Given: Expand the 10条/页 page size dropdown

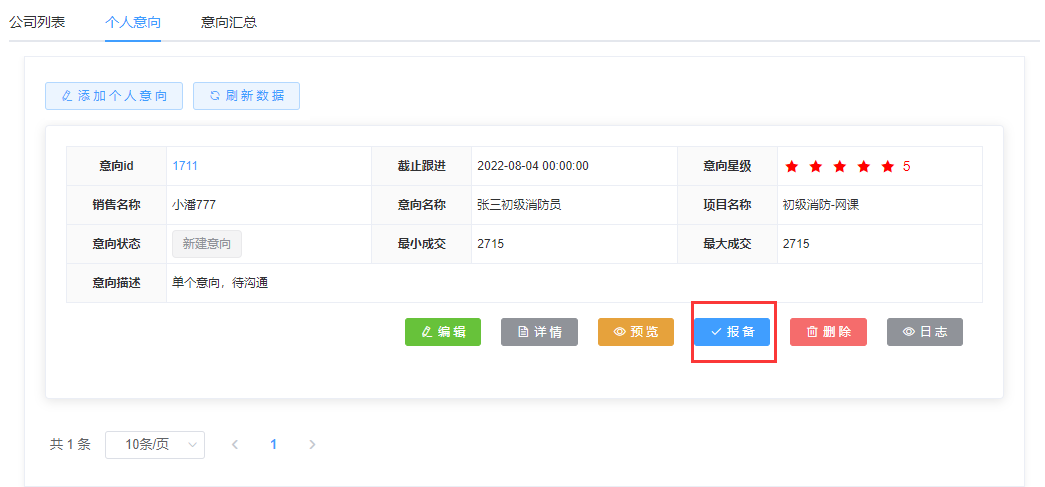Looking at the screenshot, I should click(x=155, y=445).
